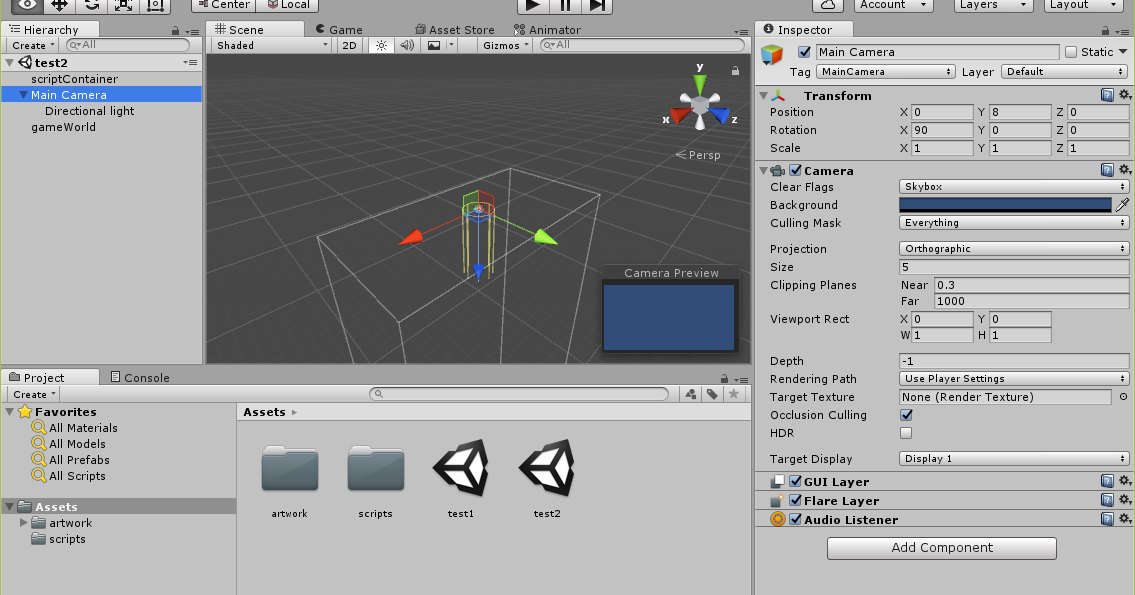1135x595 pixels.
Task: Open the Transform component settings gear
Action: tap(1126, 94)
